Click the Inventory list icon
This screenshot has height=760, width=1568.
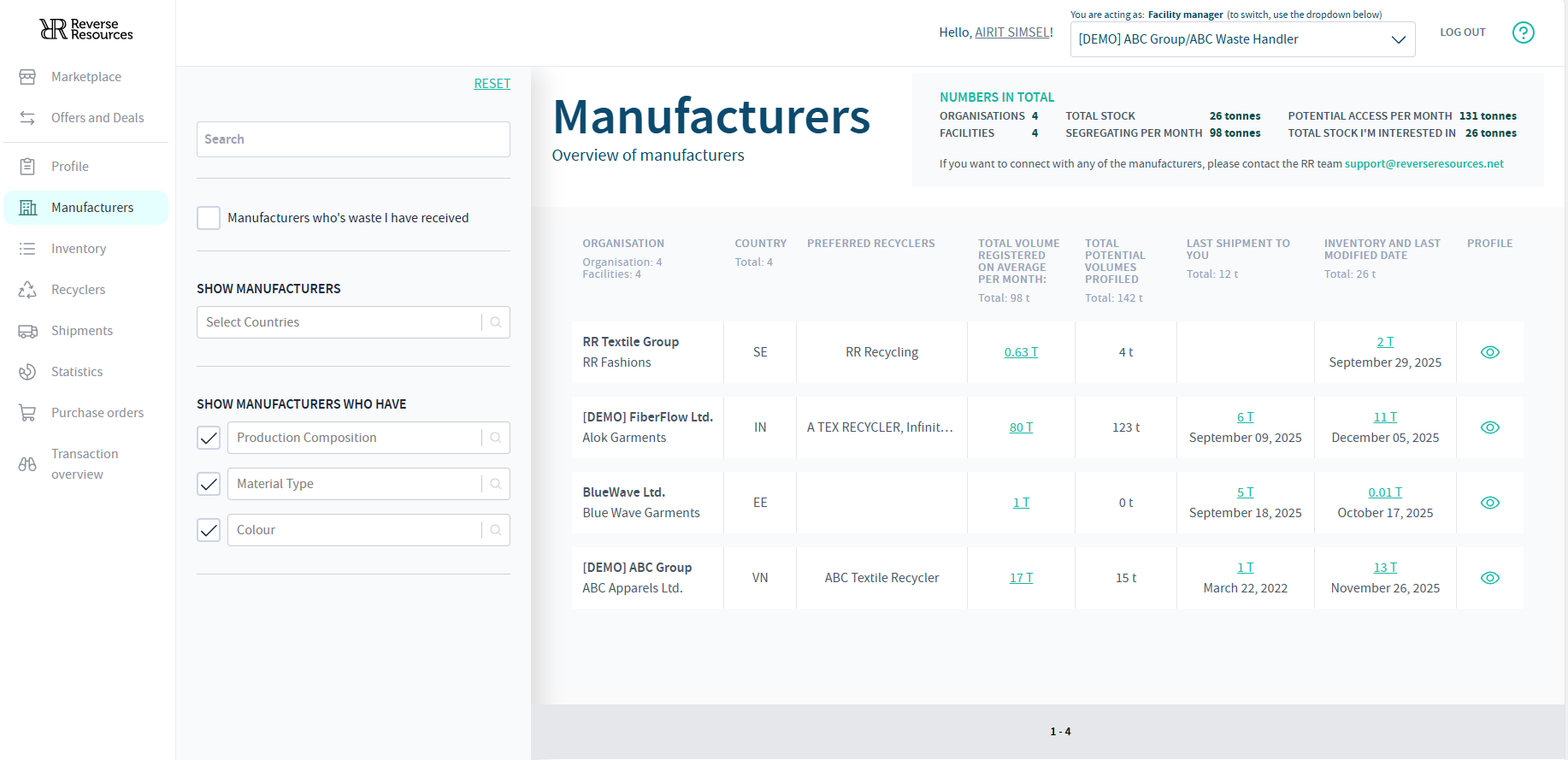pos(27,249)
